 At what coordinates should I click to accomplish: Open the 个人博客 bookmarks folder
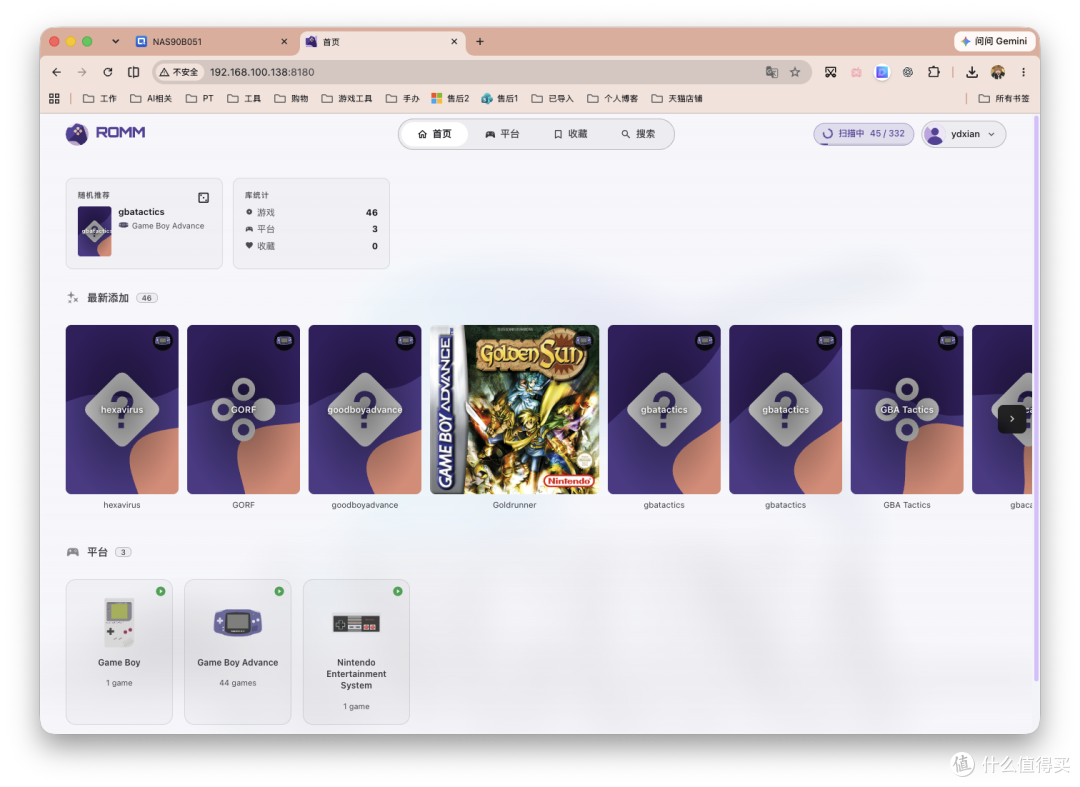point(612,98)
